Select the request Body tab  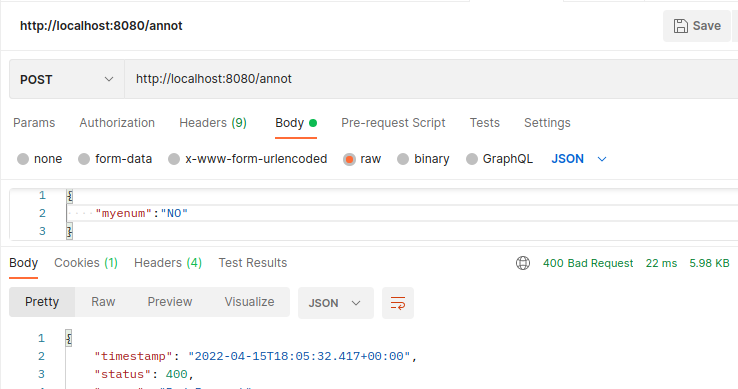[296, 123]
